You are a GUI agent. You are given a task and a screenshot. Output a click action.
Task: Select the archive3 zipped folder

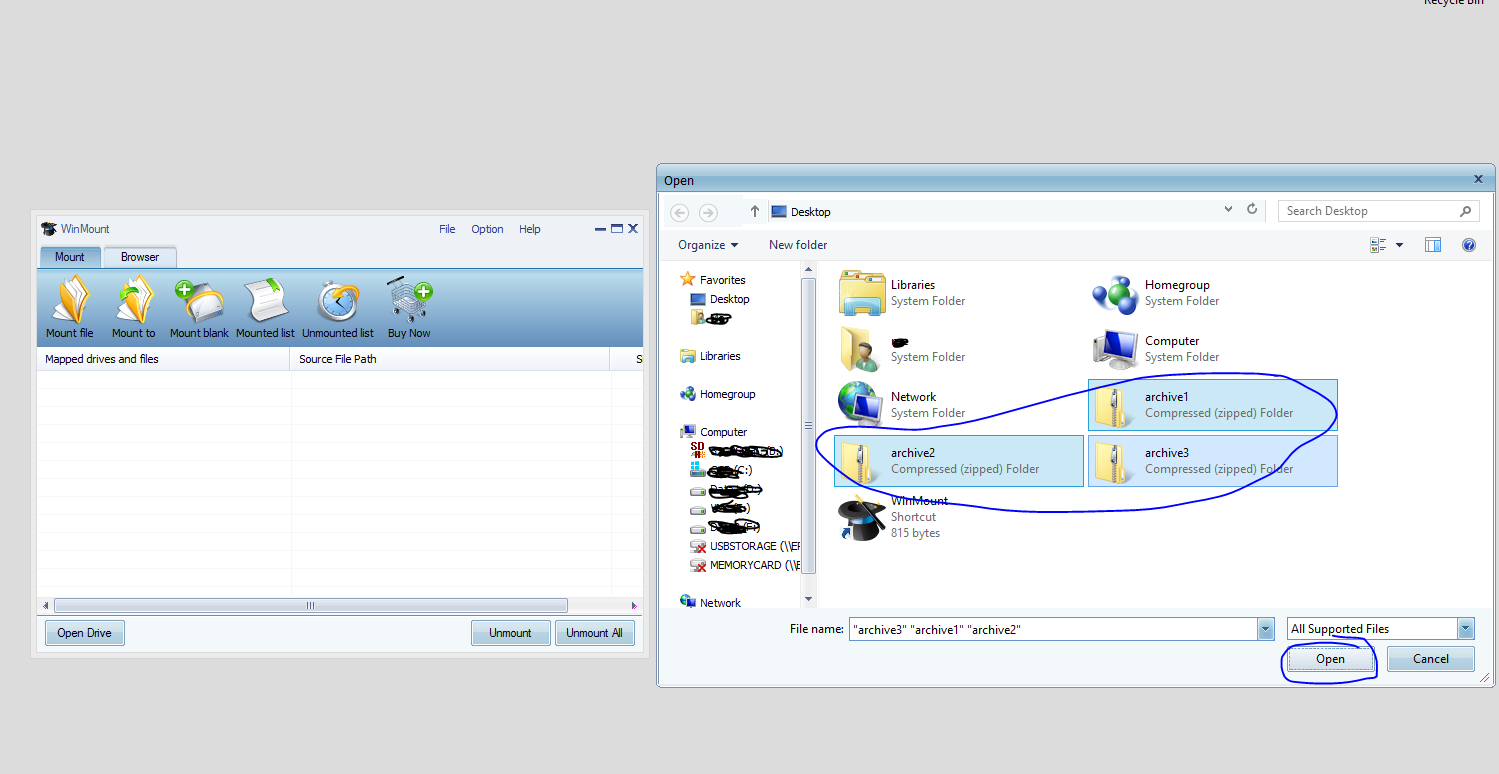1212,461
